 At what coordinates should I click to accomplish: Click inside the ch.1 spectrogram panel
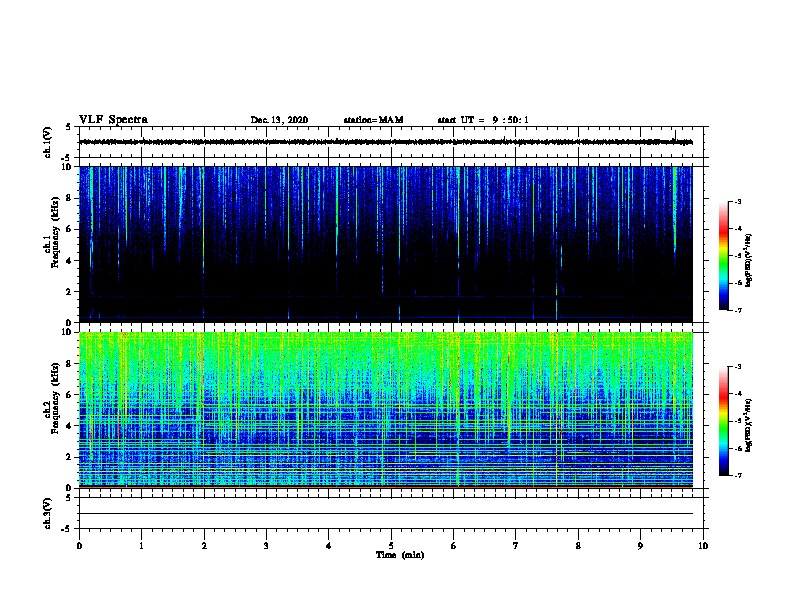[386, 244]
